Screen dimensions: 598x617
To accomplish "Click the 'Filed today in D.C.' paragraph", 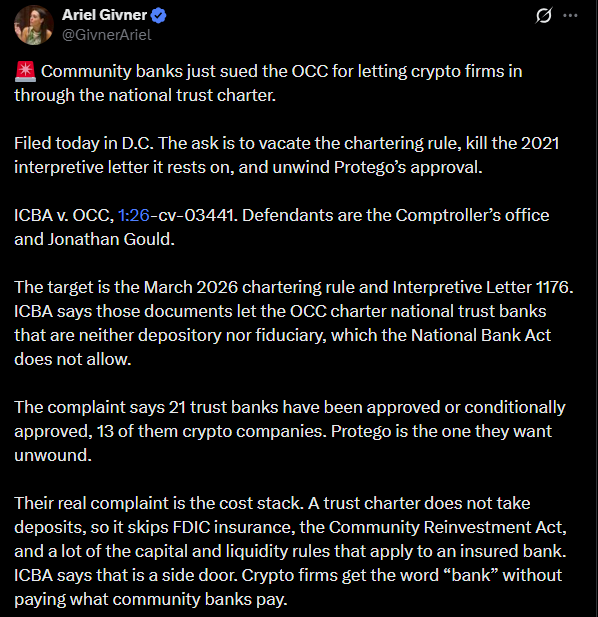I will coord(286,155).
